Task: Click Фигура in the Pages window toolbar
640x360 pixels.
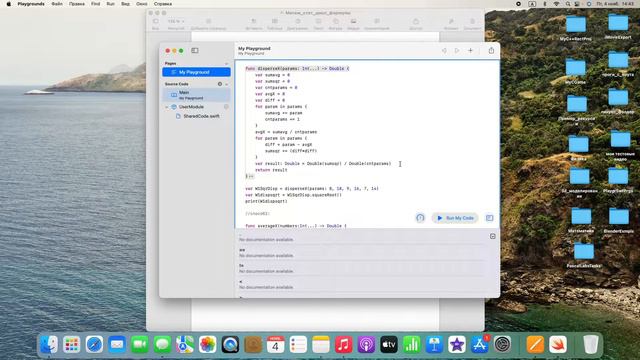Action: (336, 24)
